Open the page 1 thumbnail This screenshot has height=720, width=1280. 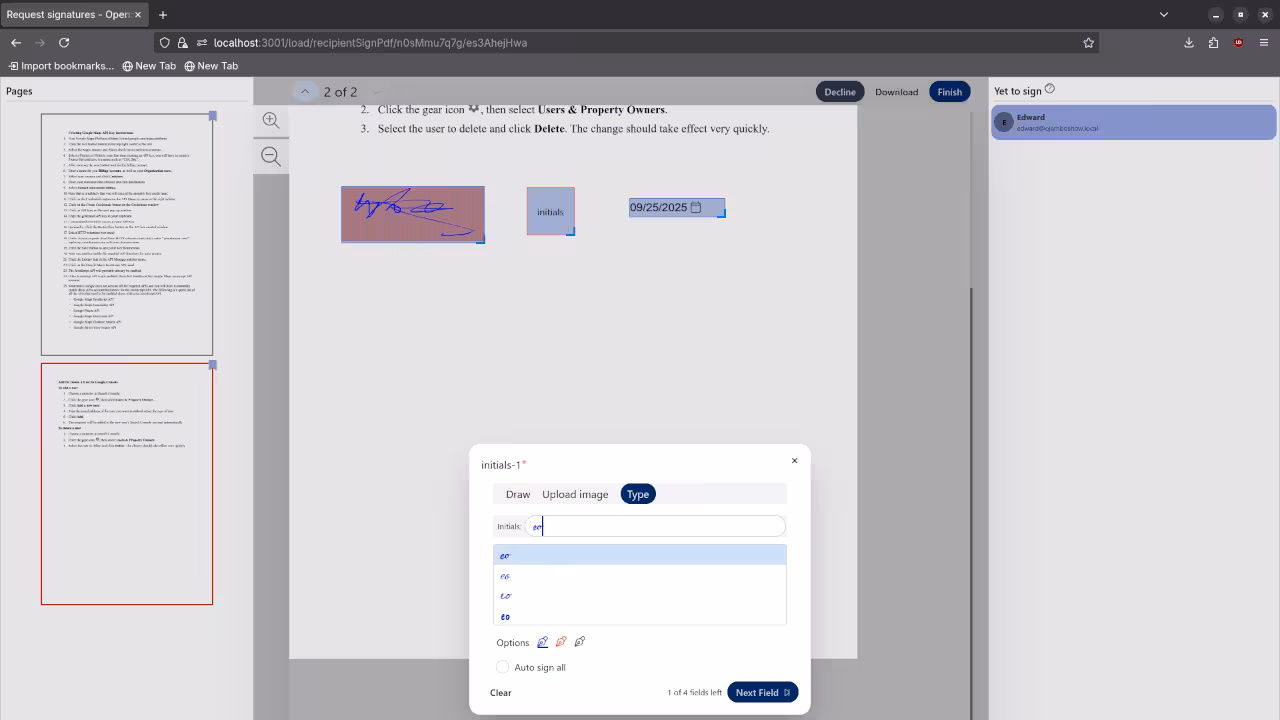pos(127,235)
